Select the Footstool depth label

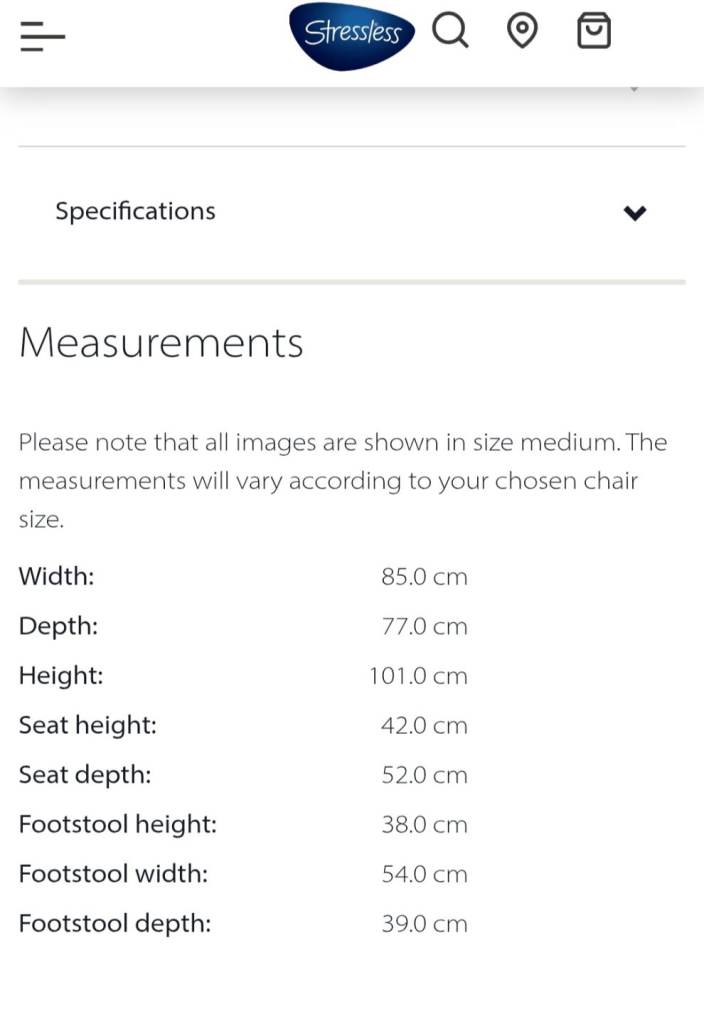point(114,923)
